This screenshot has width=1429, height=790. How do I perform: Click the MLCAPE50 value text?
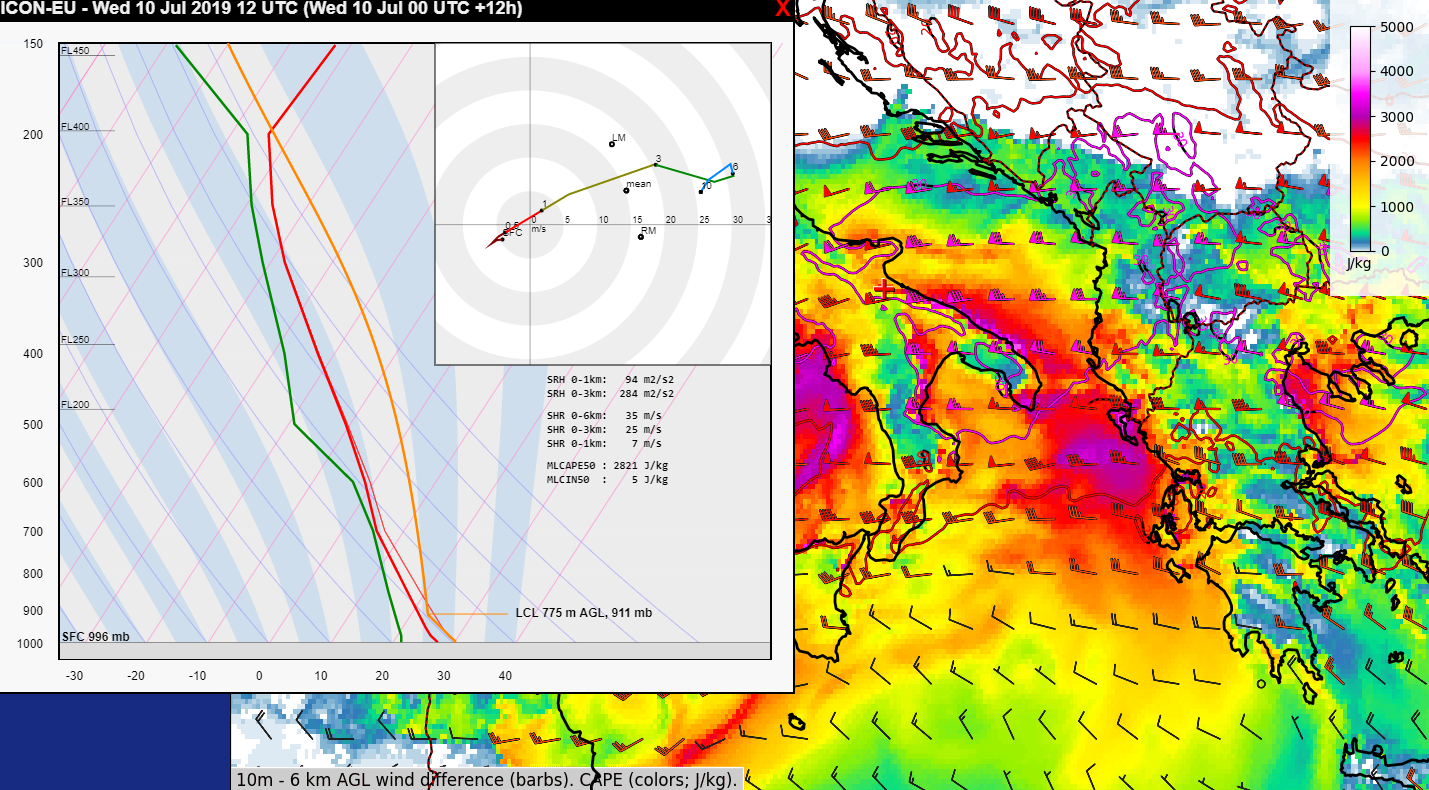(607, 465)
